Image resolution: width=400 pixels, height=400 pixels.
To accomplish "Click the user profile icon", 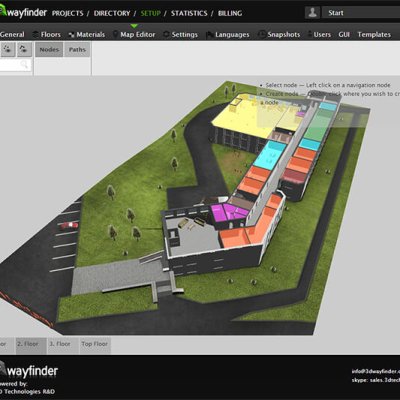I will coord(312,13).
